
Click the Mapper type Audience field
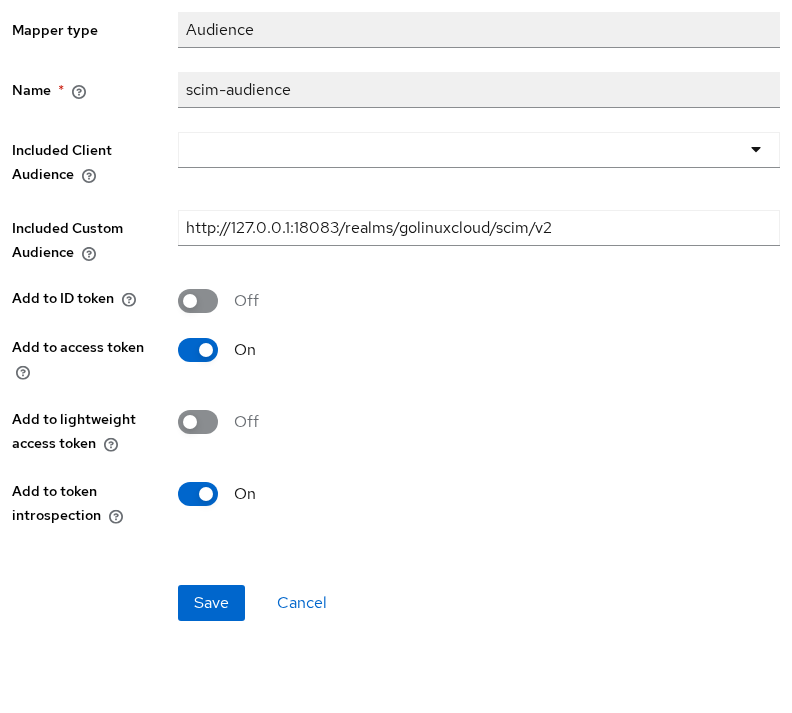tap(479, 30)
